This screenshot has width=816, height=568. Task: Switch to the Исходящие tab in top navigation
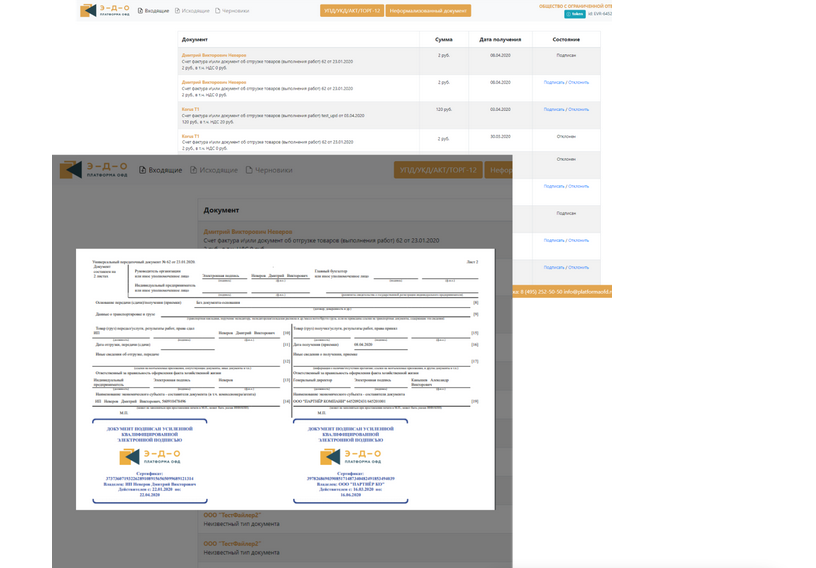[x=194, y=11]
